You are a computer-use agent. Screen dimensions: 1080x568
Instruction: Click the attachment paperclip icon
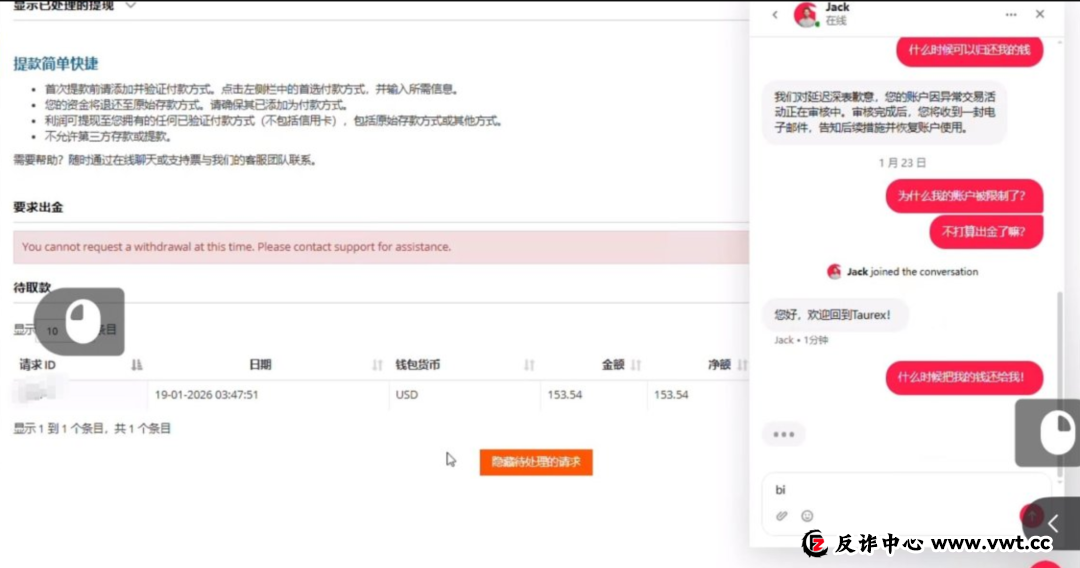(782, 516)
